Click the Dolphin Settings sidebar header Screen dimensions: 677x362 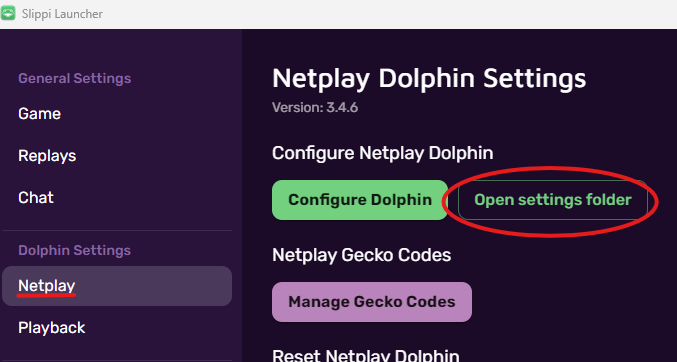tap(74, 250)
